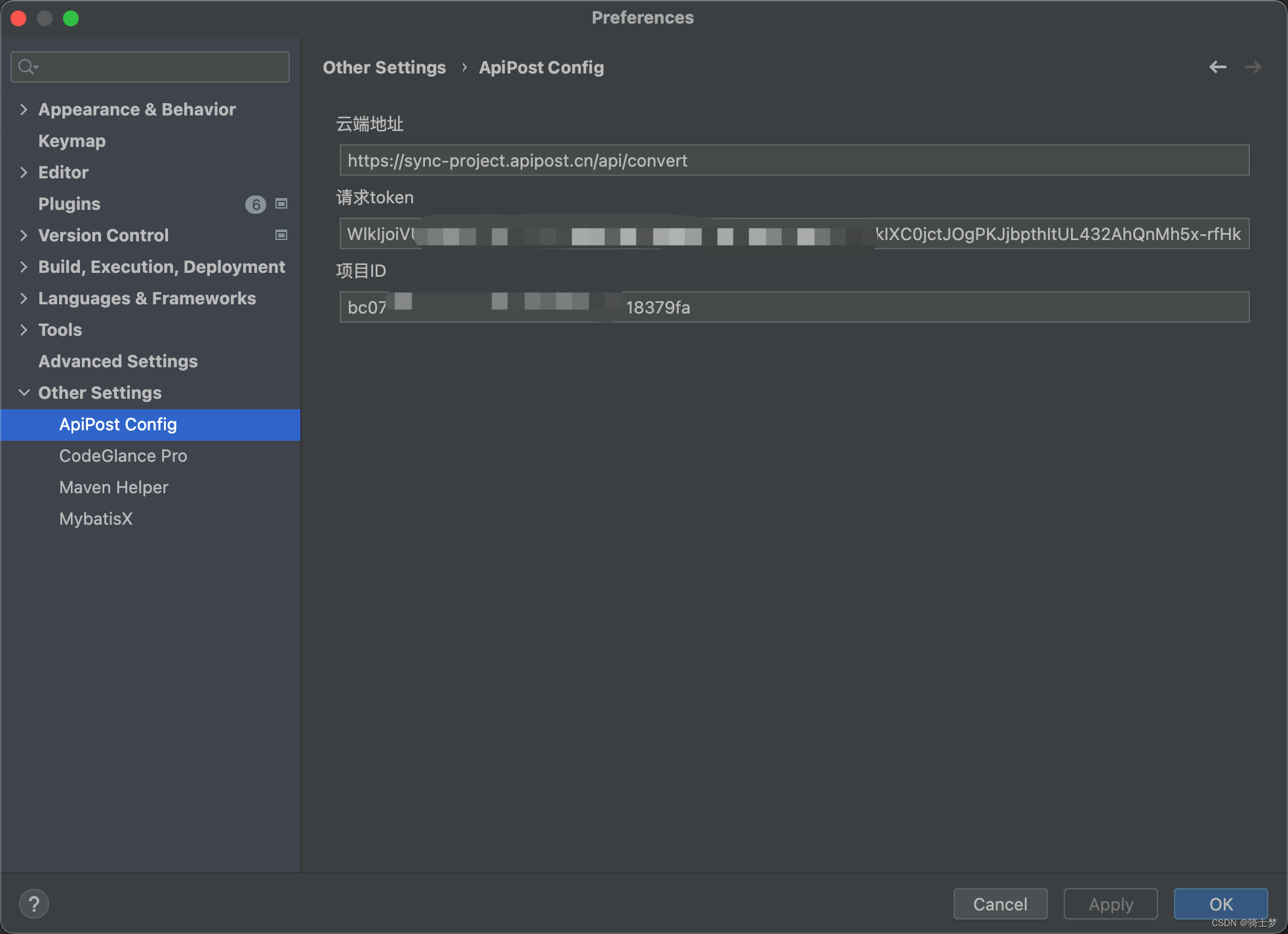Click the search magnifier icon in sidebar
The image size is (1288, 934).
click(28, 67)
